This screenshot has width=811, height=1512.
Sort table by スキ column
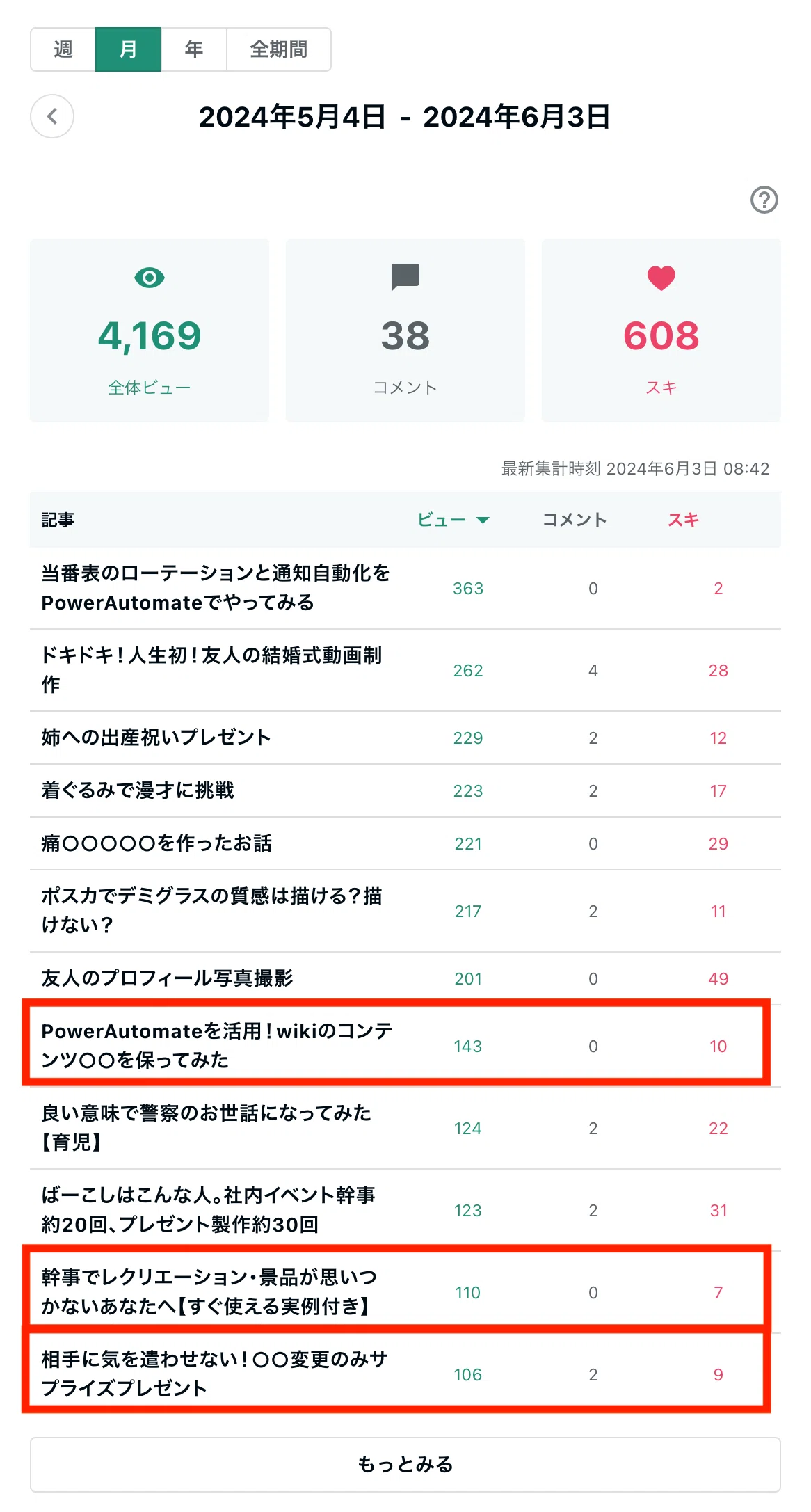coord(683,520)
